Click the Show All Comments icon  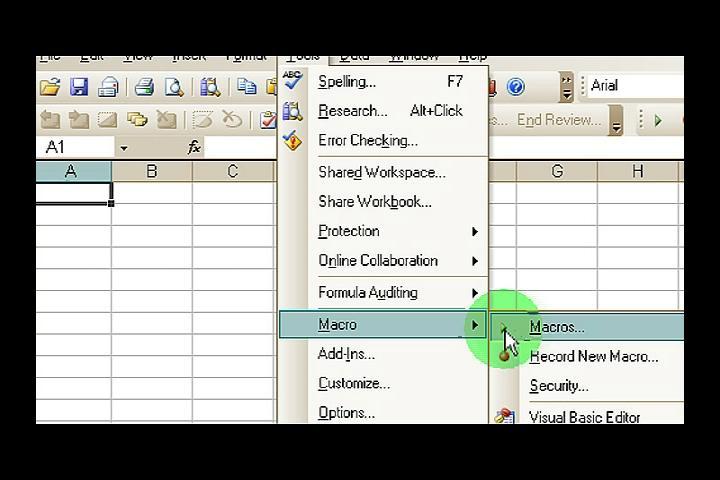[x=137, y=120]
